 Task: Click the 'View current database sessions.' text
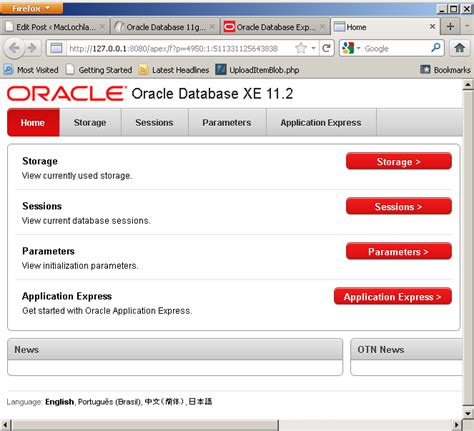click(x=86, y=221)
